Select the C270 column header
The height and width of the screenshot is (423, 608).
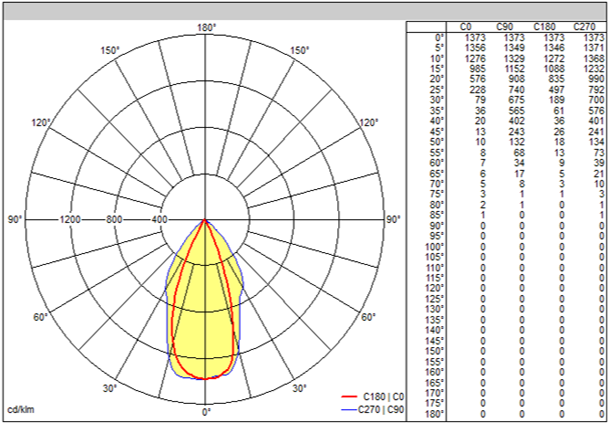[586, 25]
